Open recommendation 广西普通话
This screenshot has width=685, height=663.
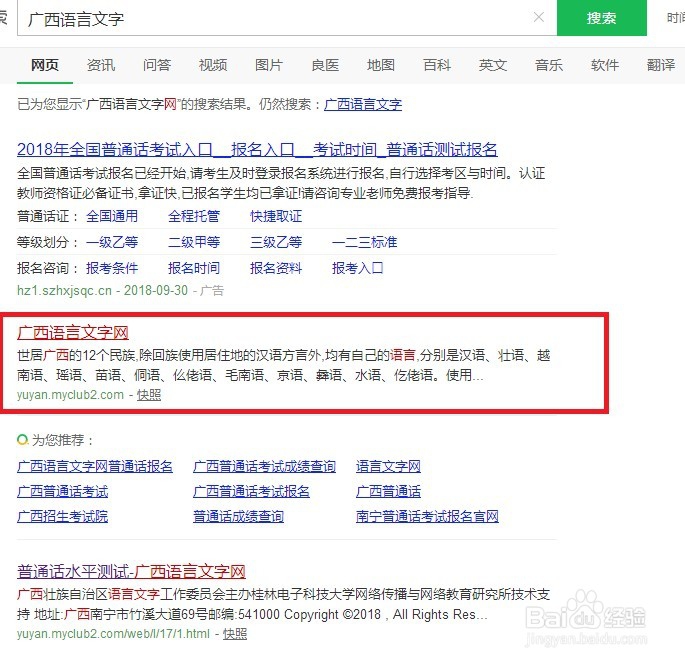click(388, 492)
